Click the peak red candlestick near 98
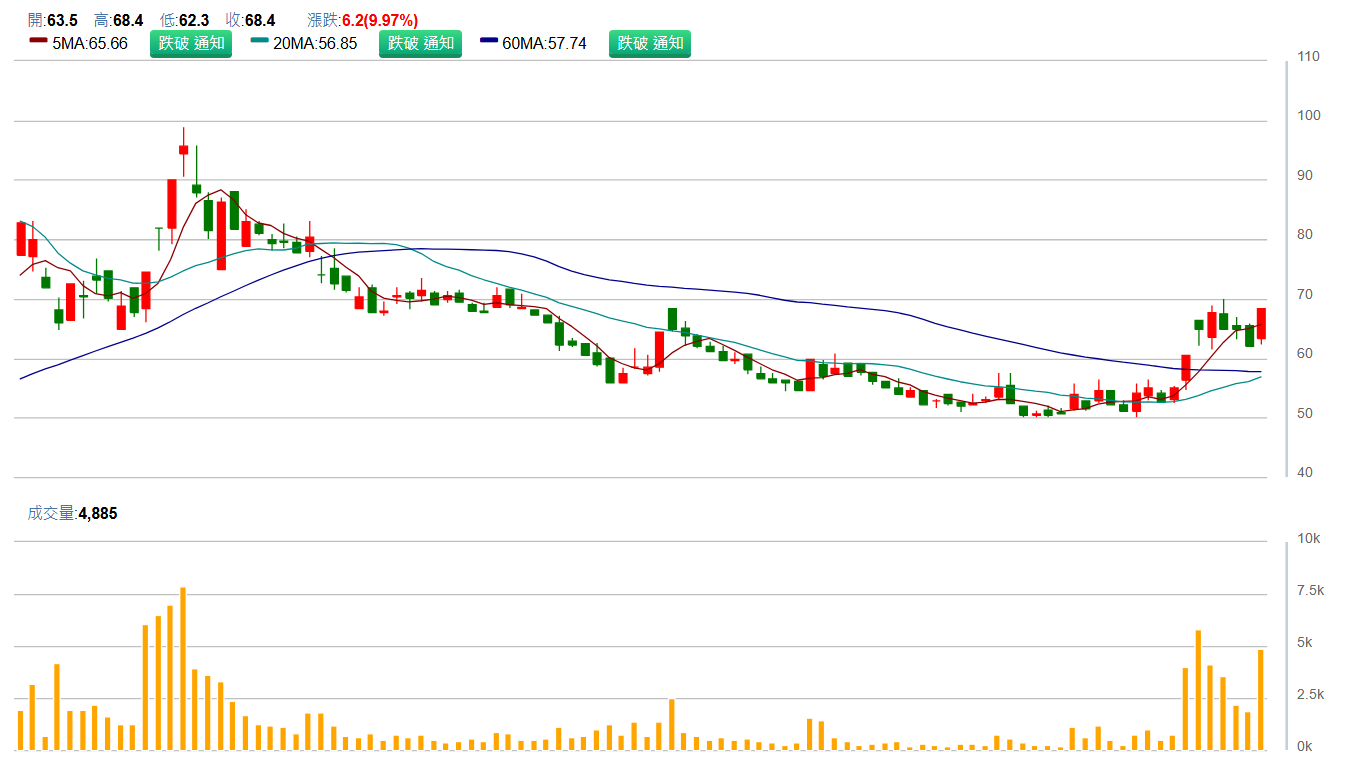The height and width of the screenshot is (764, 1348). point(184,150)
